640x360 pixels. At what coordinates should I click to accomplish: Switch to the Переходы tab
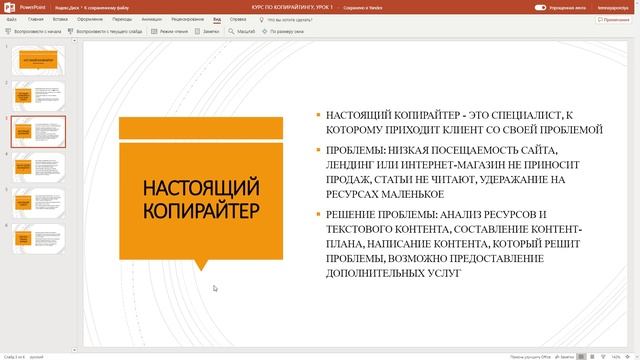click(122, 19)
